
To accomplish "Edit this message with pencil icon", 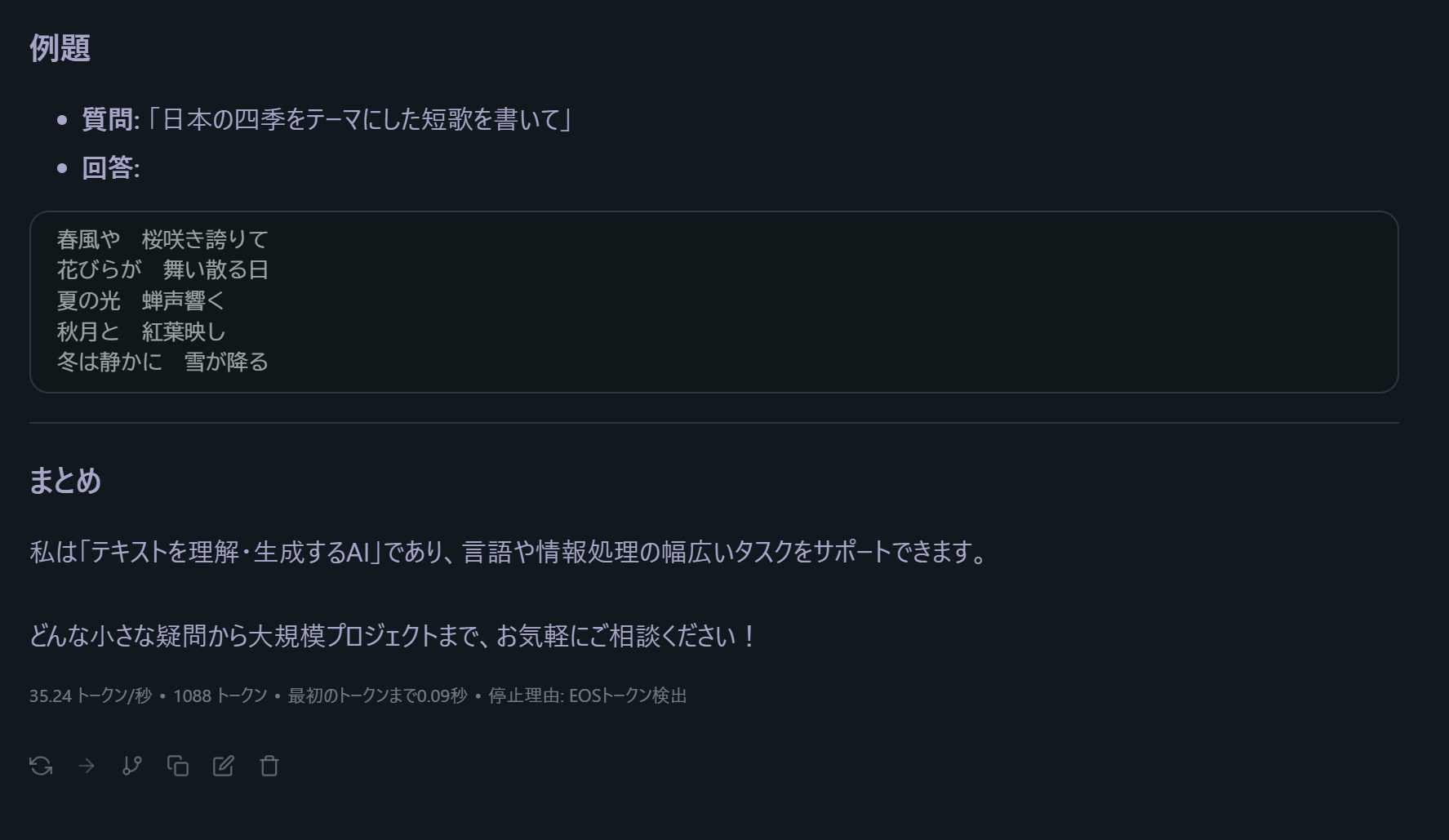I will tap(224, 766).
